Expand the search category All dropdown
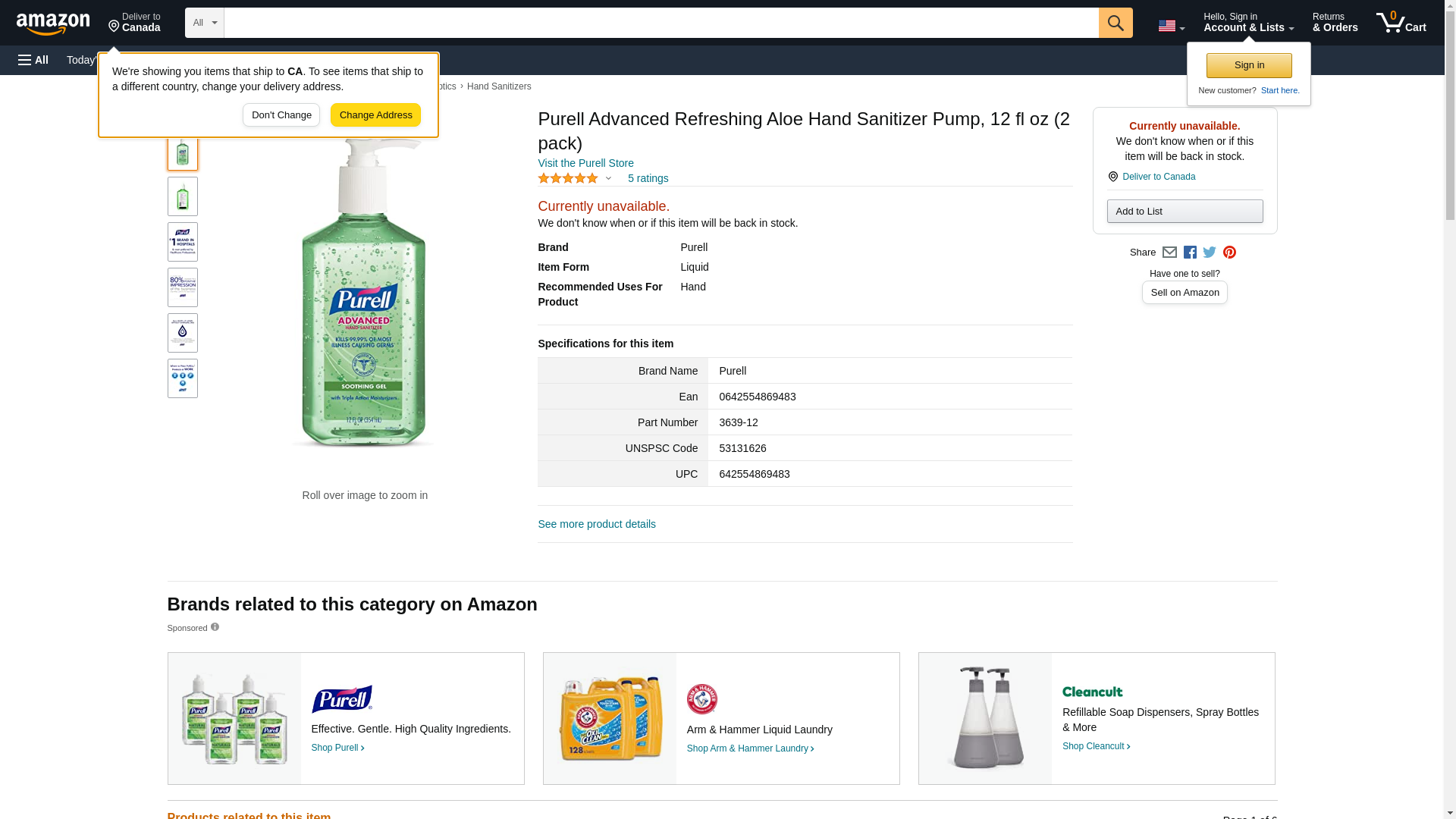This screenshot has width=1456, height=819. 204,23
